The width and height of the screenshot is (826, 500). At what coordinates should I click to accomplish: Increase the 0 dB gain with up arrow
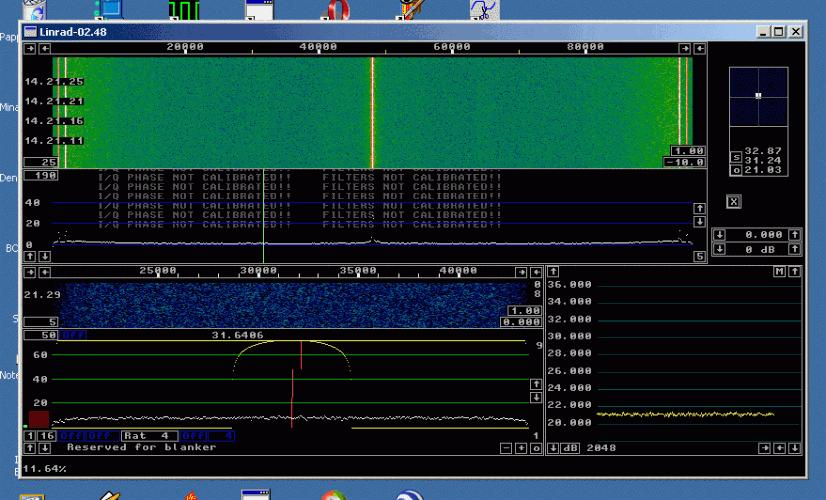(x=794, y=248)
